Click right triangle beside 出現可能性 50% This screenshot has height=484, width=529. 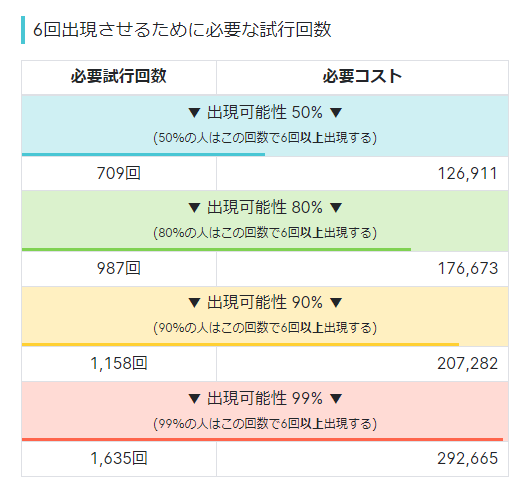click(336, 112)
